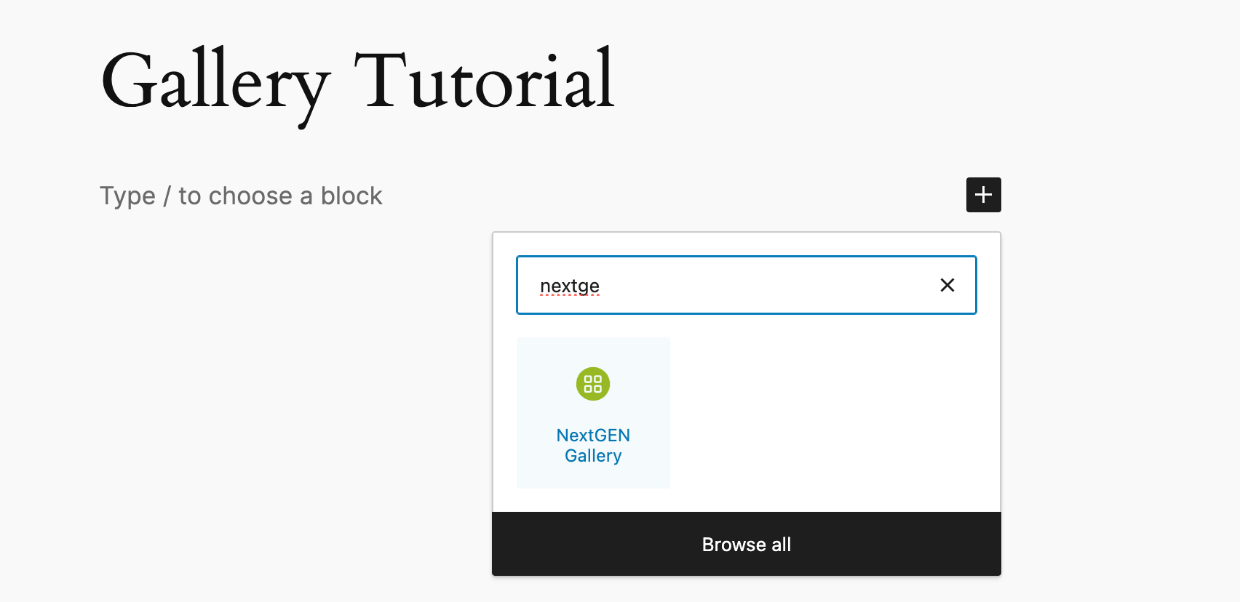Clear the block search with the X

click(x=947, y=285)
